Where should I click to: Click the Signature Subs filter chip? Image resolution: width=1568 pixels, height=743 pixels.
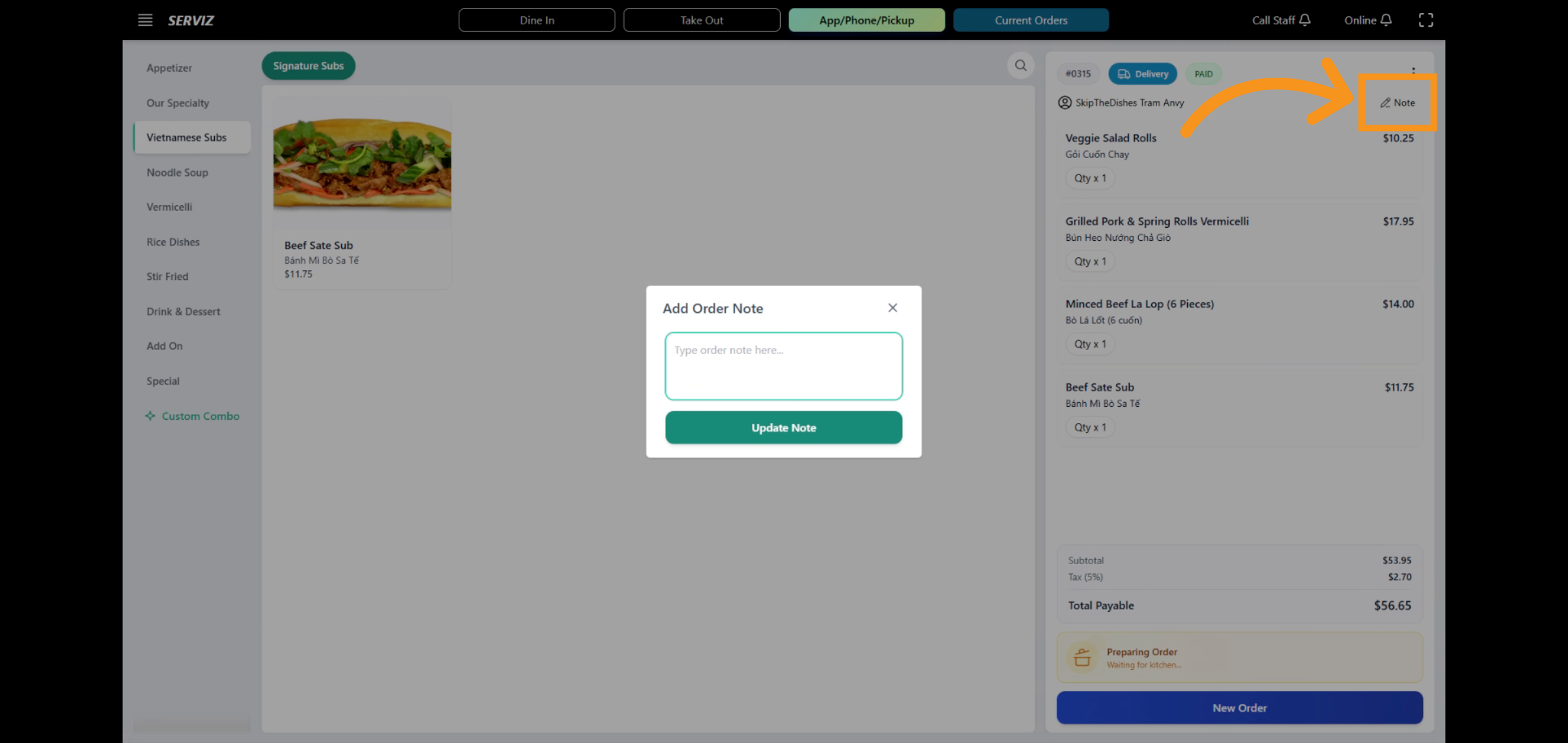[x=308, y=66]
